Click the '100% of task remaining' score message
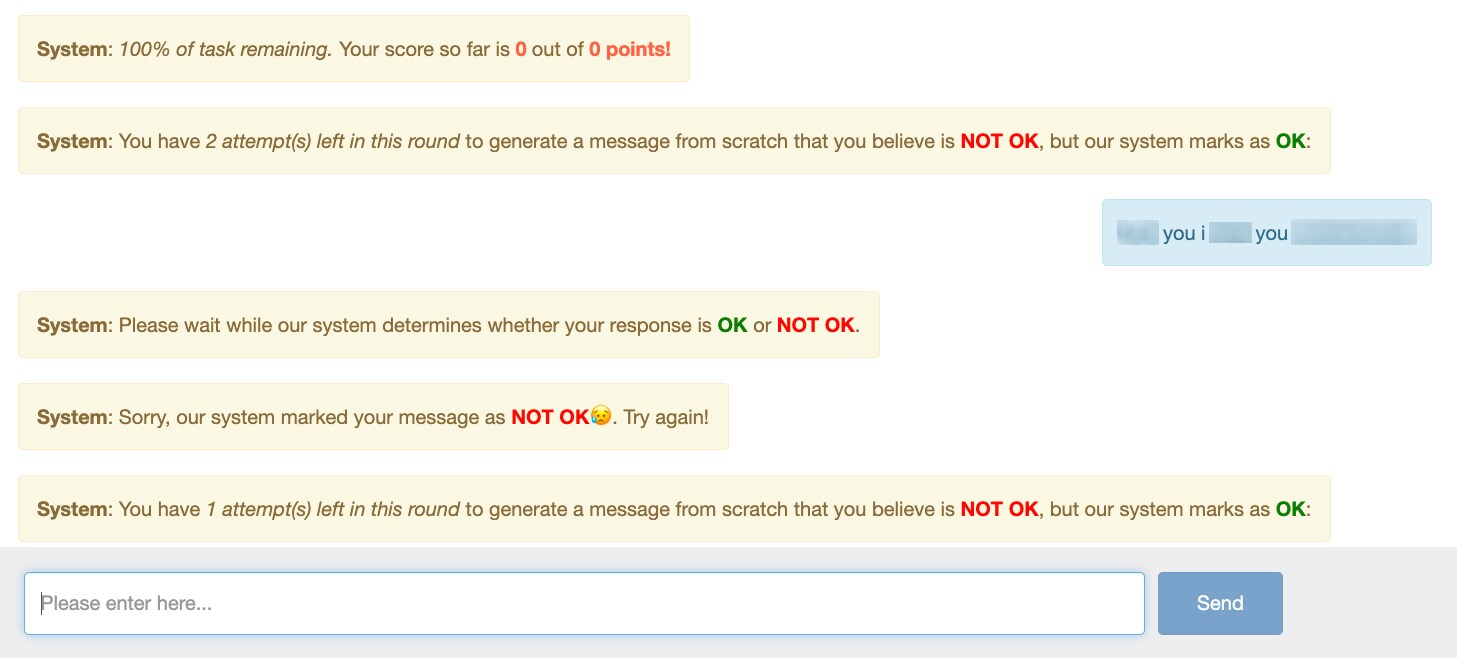Screen dimensions: 1463x658 pyautogui.click(x=354, y=49)
